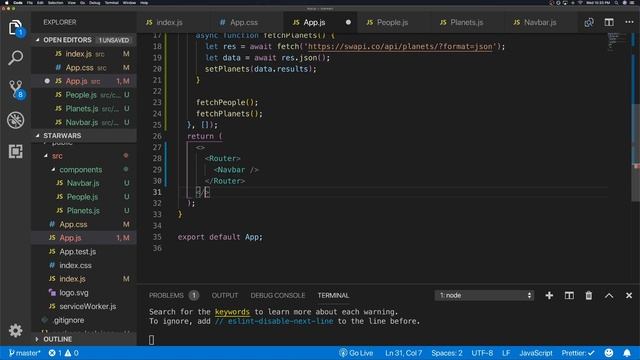Open .gitignore in file tree
The width and height of the screenshot is (640, 360).
[84, 320]
